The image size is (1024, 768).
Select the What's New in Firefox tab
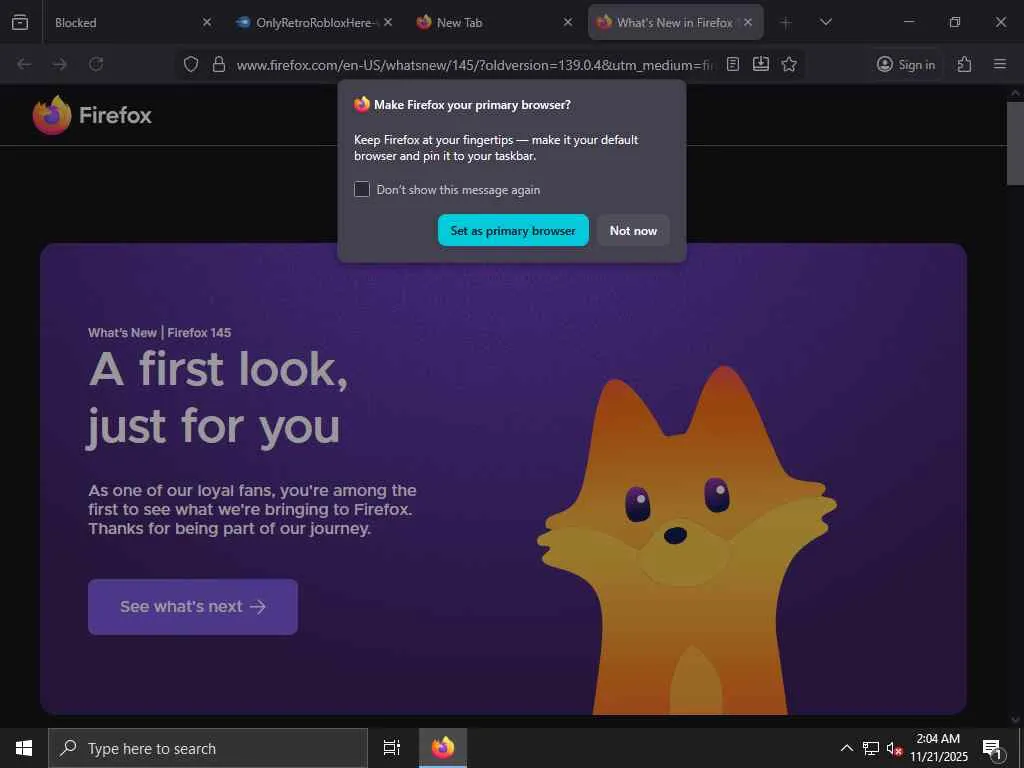pos(675,22)
